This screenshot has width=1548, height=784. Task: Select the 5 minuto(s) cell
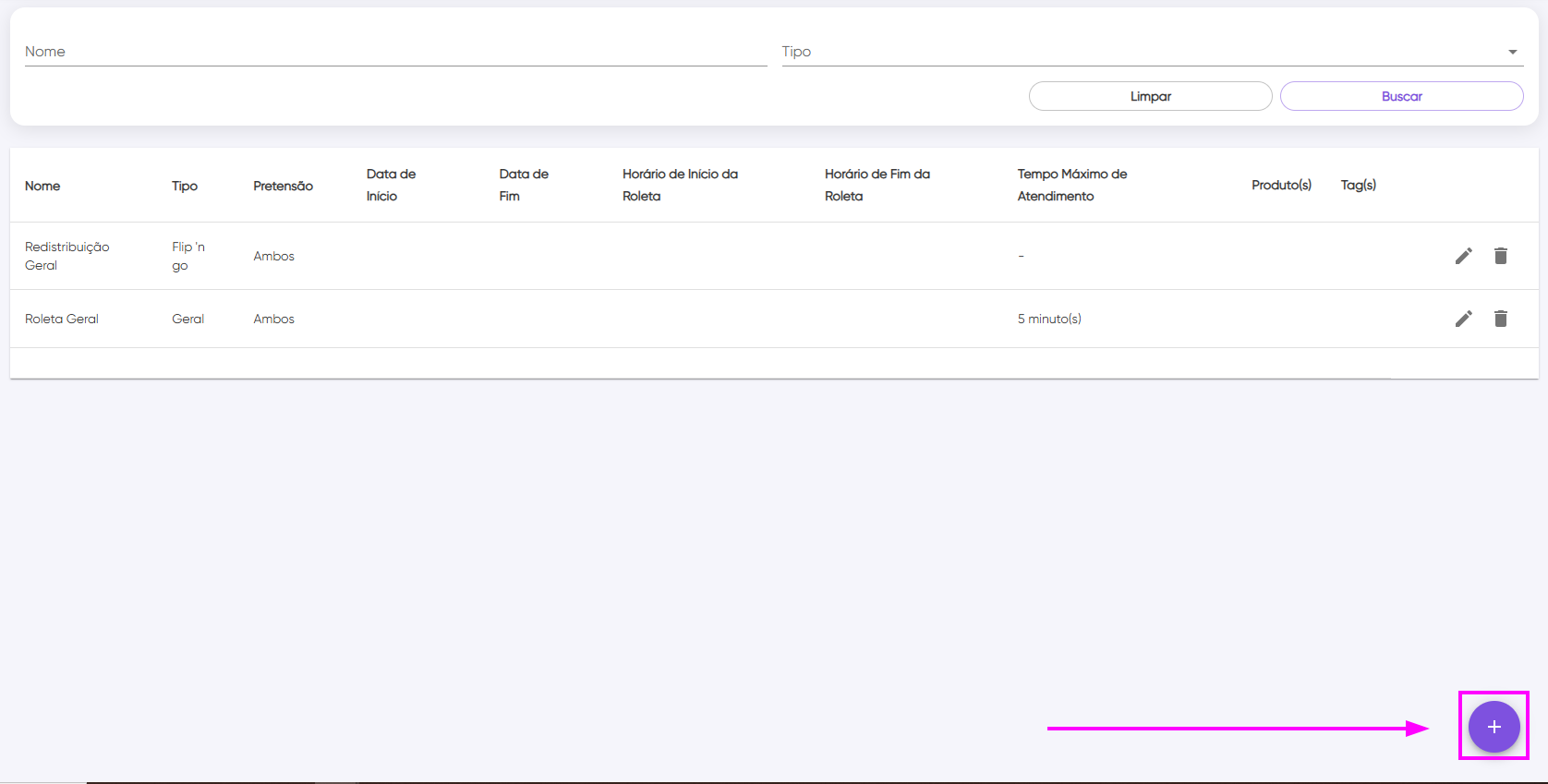tap(1049, 319)
